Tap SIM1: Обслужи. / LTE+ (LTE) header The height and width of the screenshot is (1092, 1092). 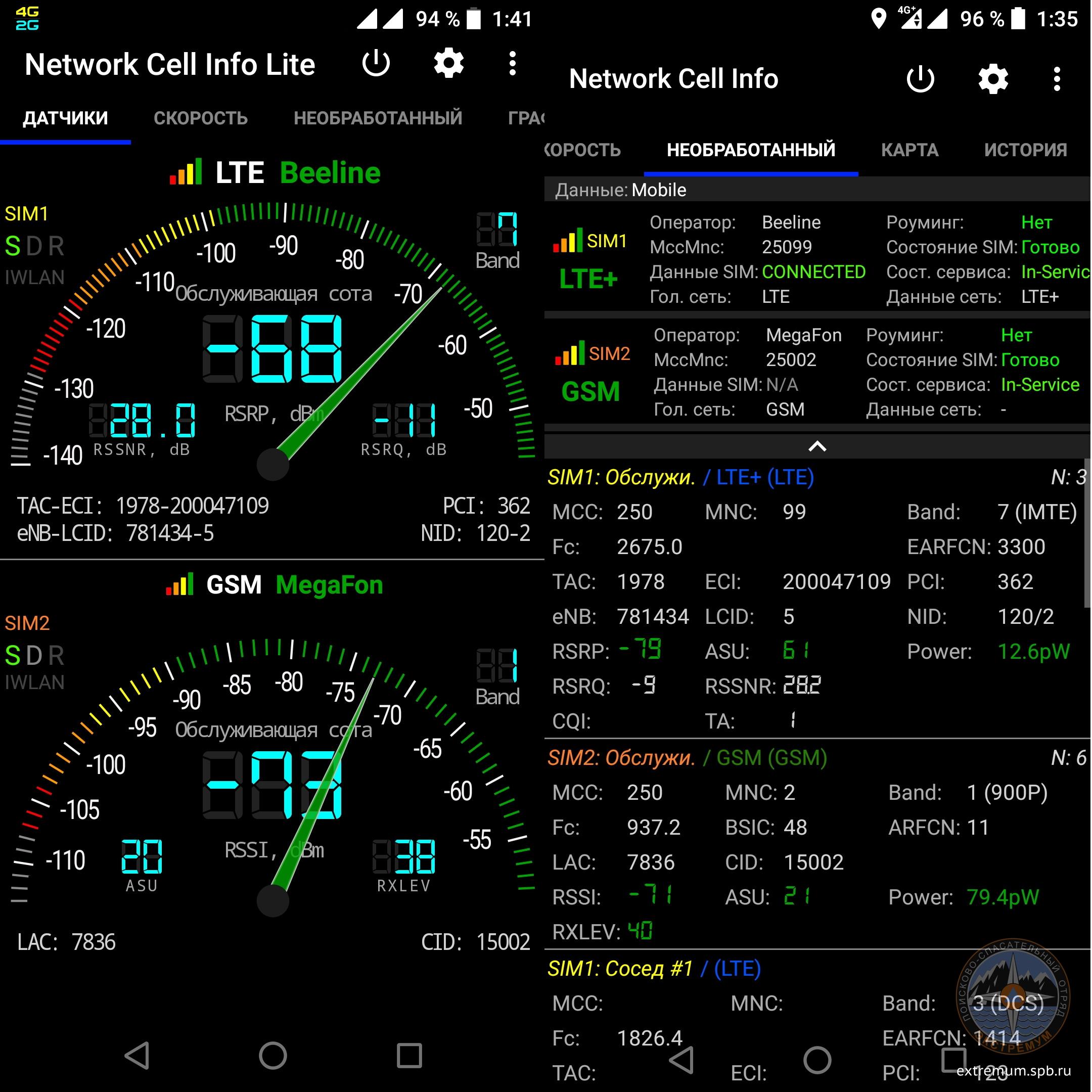(680, 477)
